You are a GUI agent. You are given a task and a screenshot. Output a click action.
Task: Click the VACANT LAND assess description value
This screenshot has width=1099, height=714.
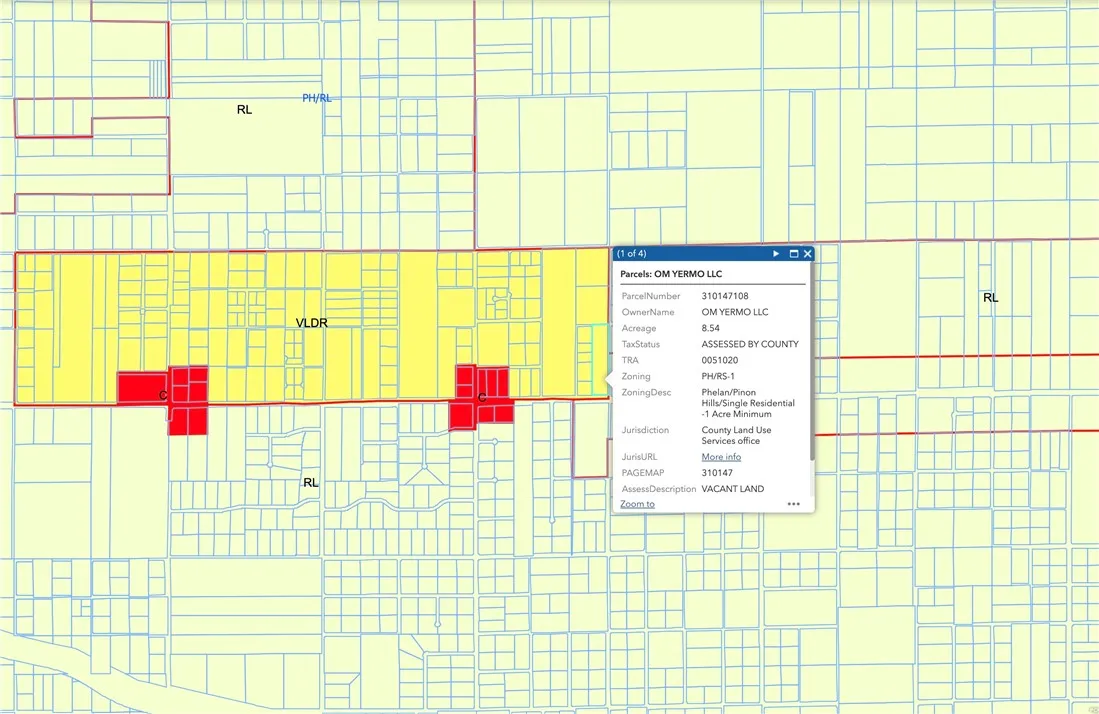click(x=732, y=489)
